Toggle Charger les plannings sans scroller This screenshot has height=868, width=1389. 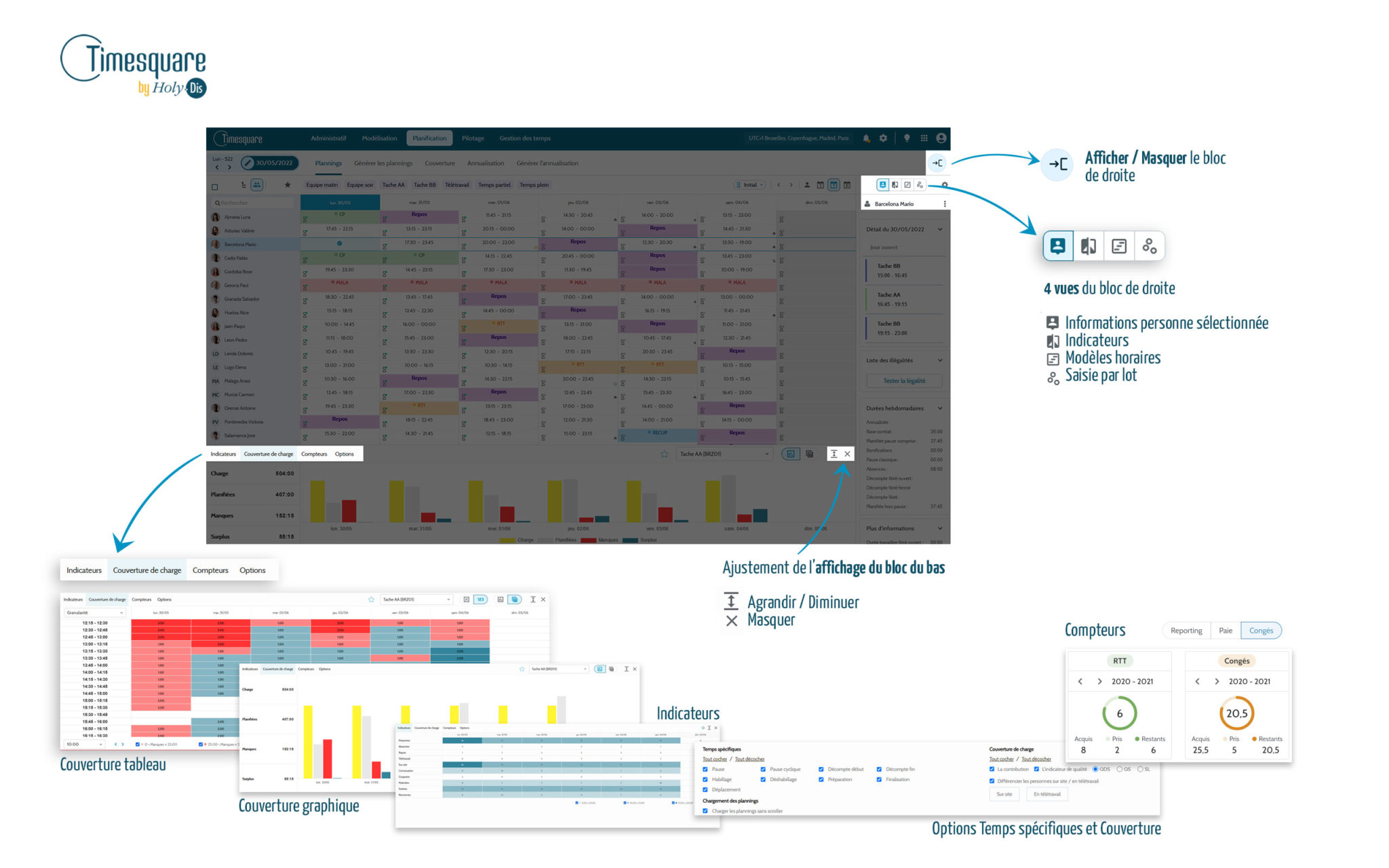point(705,811)
